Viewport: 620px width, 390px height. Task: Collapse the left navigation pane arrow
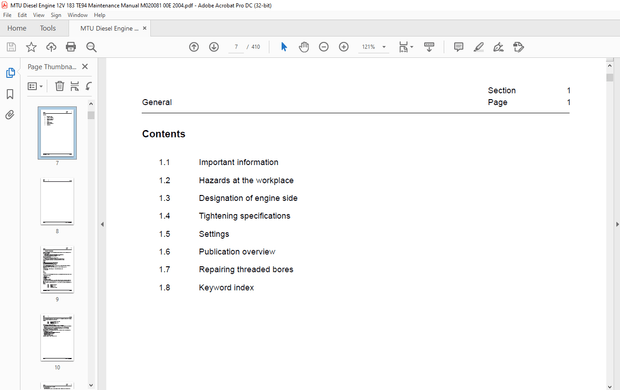click(x=102, y=224)
